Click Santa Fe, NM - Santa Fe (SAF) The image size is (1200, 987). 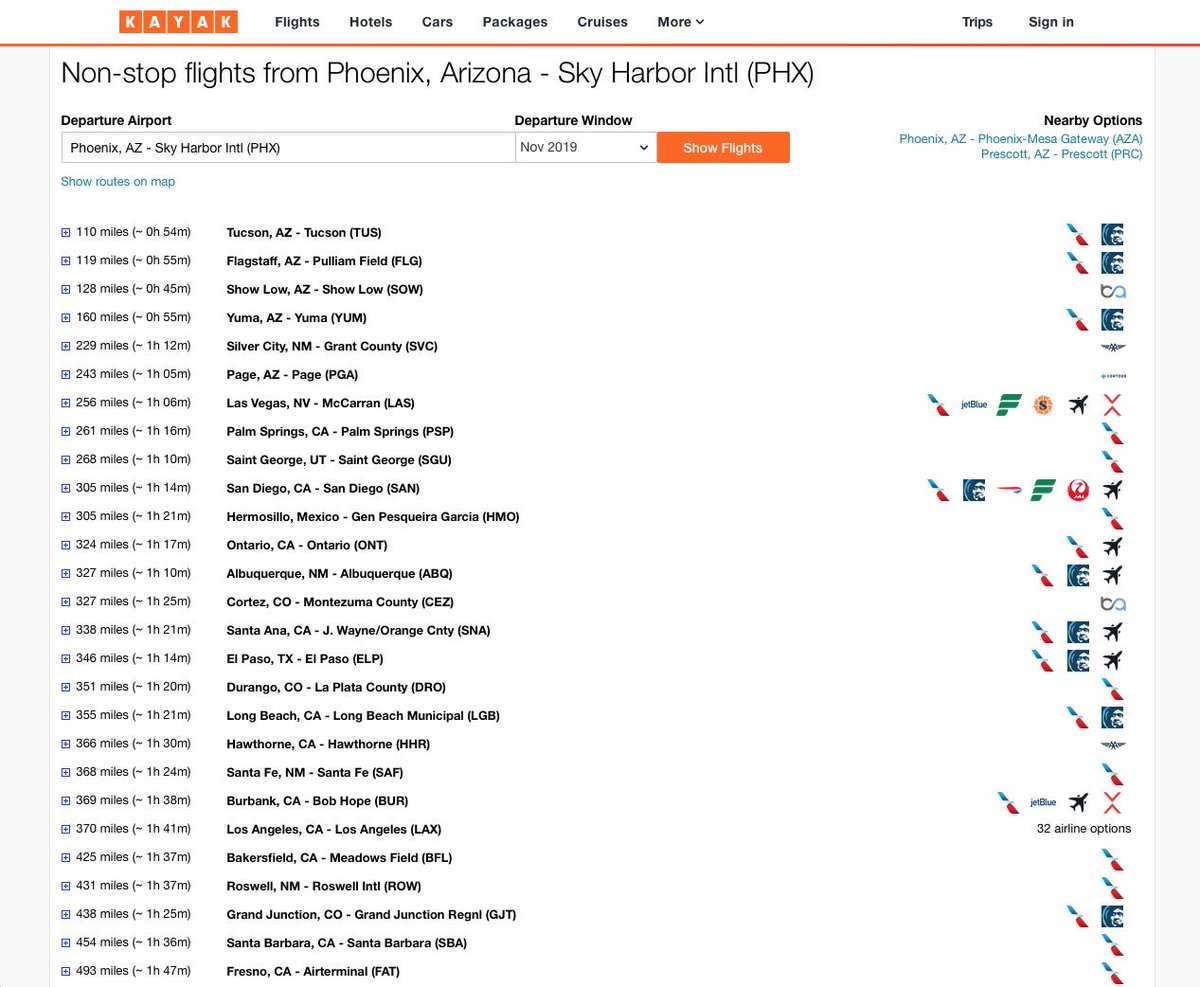coord(315,773)
